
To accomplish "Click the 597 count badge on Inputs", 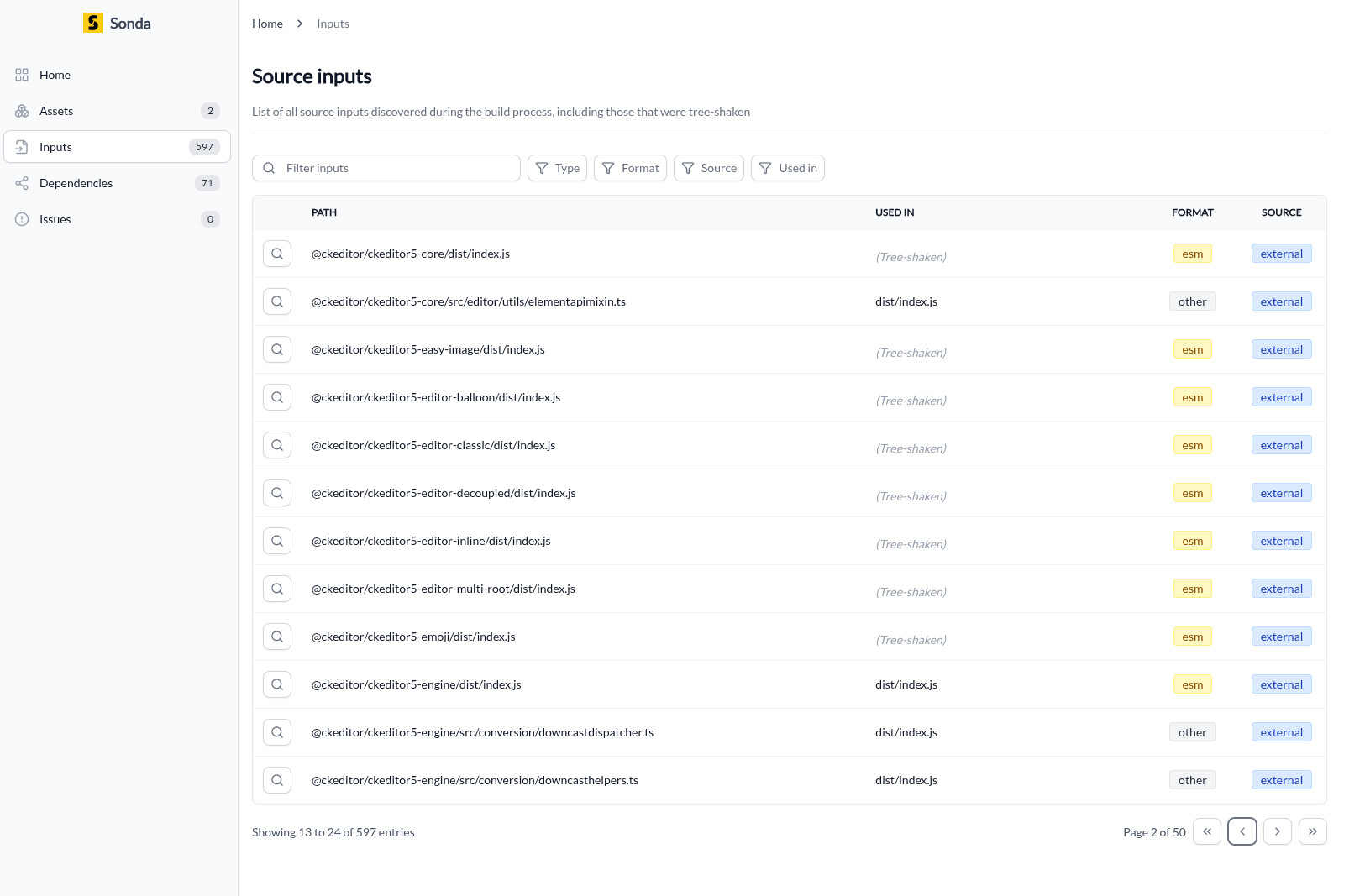I will tap(204, 147).
